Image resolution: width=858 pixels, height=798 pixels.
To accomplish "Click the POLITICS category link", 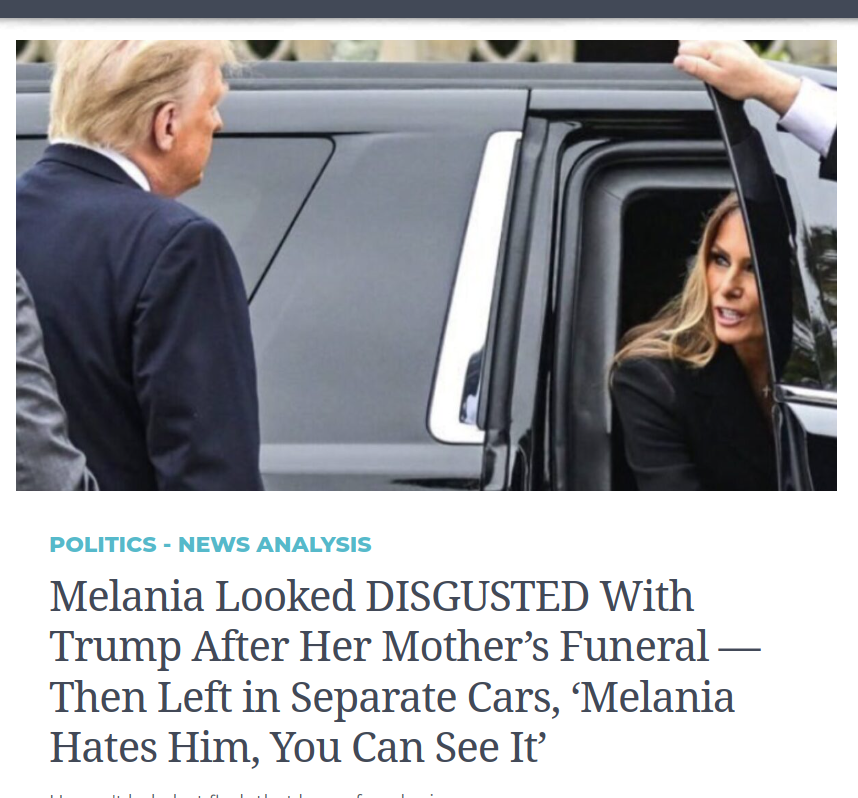I will tap(103, 545).
